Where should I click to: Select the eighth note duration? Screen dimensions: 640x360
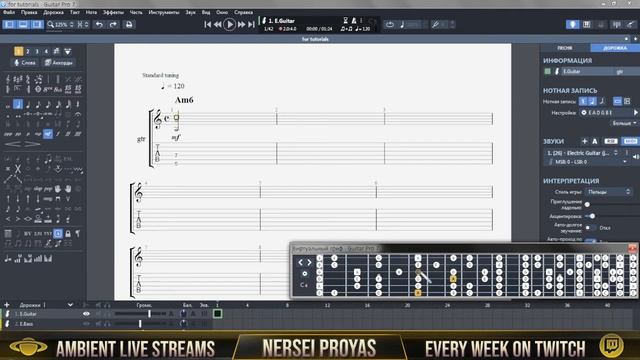[x=38, y=104]
